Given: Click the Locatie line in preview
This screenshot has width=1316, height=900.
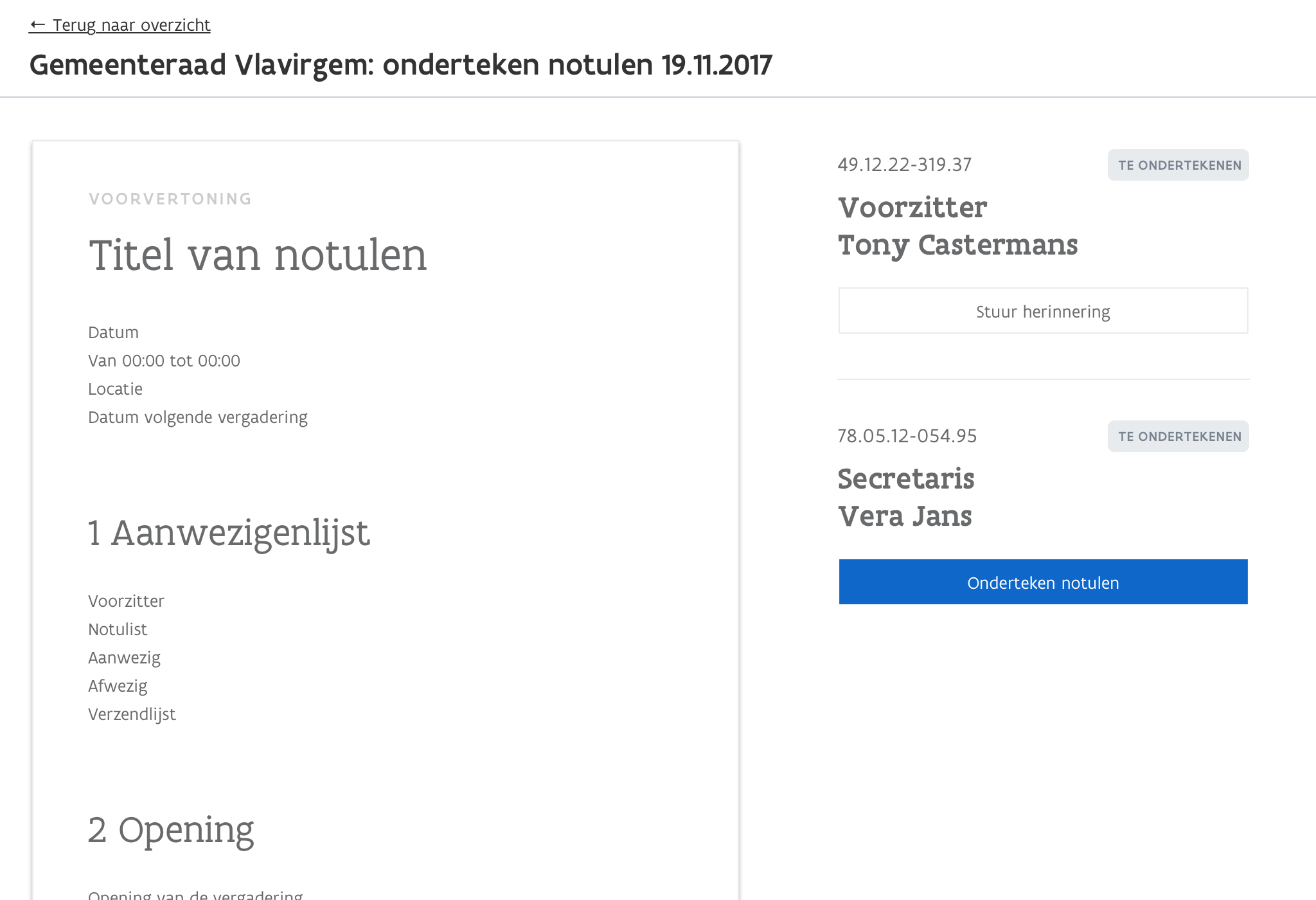Looking at the screenshot, I should point(116,389).
